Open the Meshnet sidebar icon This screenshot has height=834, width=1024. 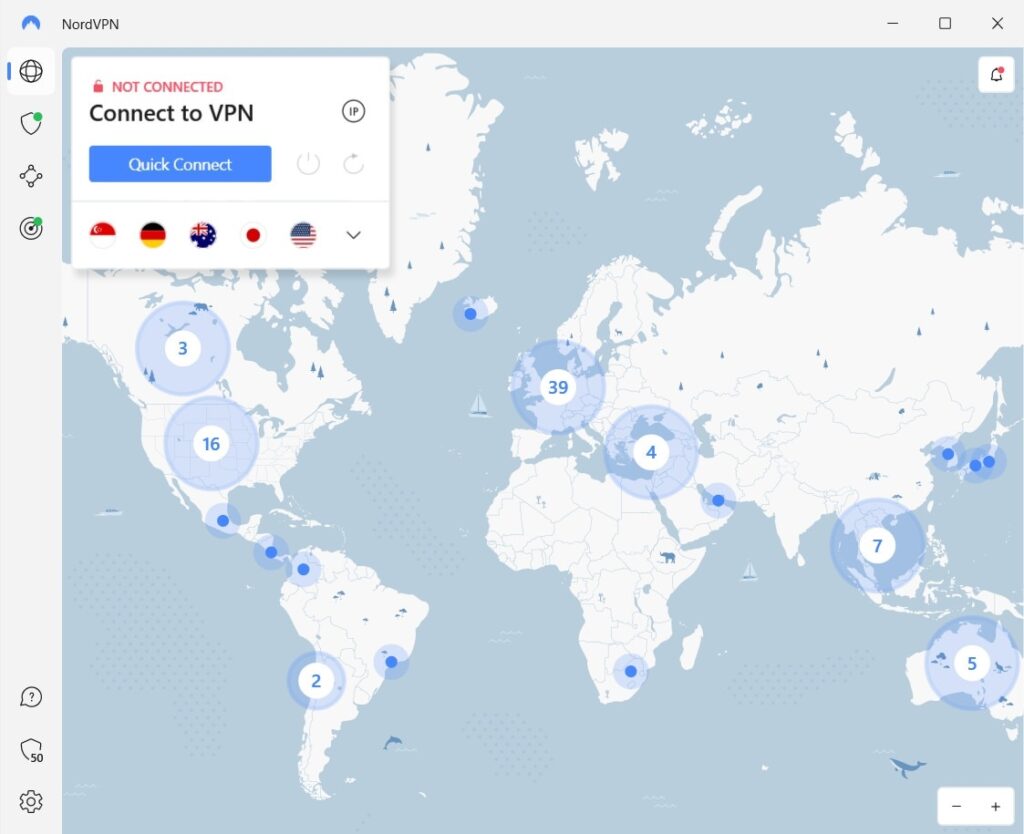[31, 176]
